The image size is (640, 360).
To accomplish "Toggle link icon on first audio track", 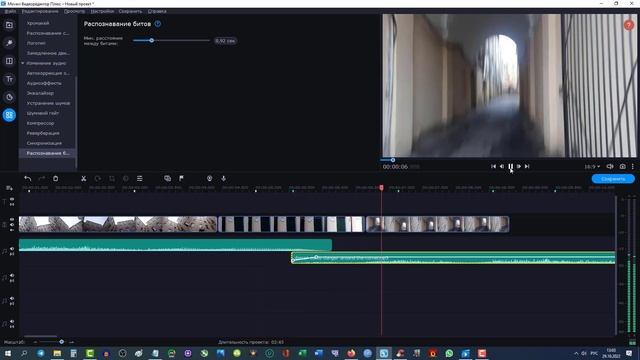I will coord(12,253).
